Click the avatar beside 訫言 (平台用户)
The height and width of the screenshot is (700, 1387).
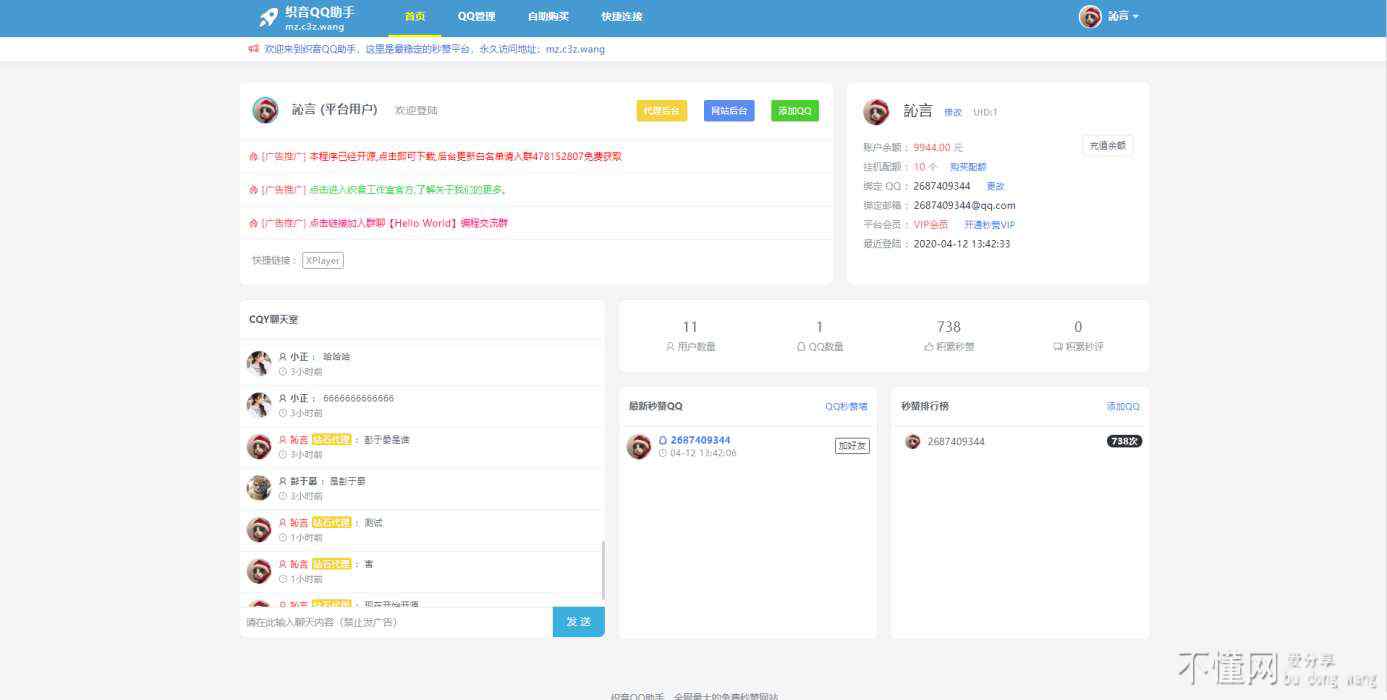265,110
